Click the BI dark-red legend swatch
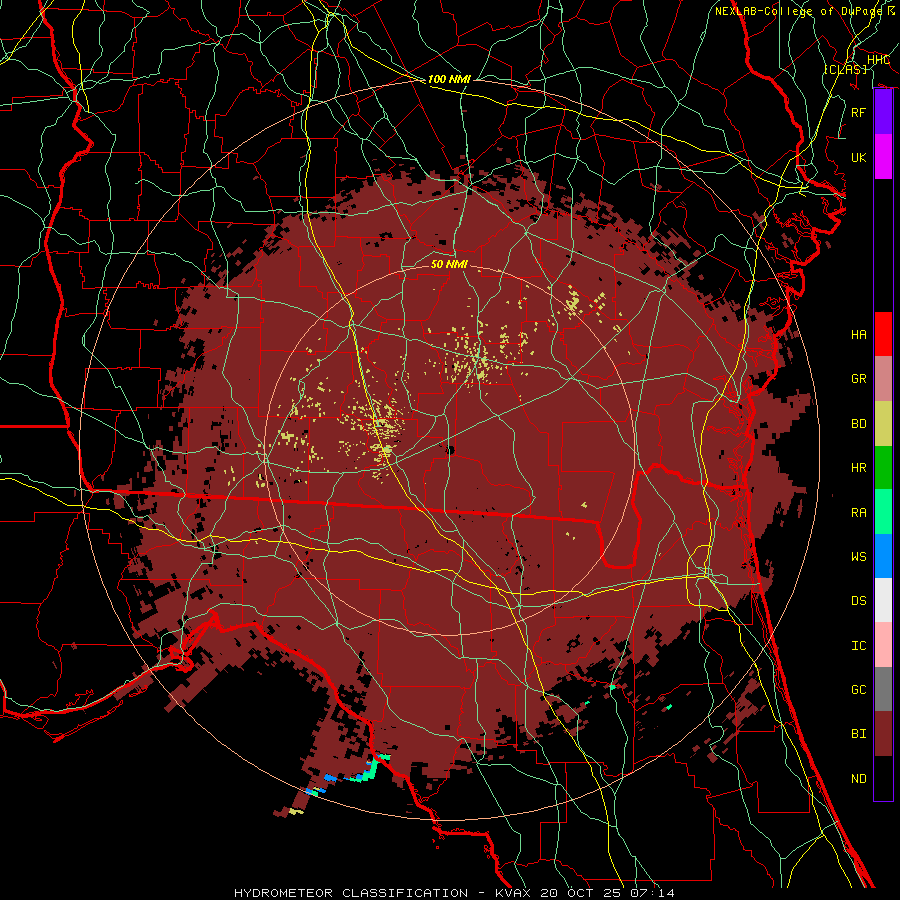Viewport: 900px width, 900px height. pos(883,734)
